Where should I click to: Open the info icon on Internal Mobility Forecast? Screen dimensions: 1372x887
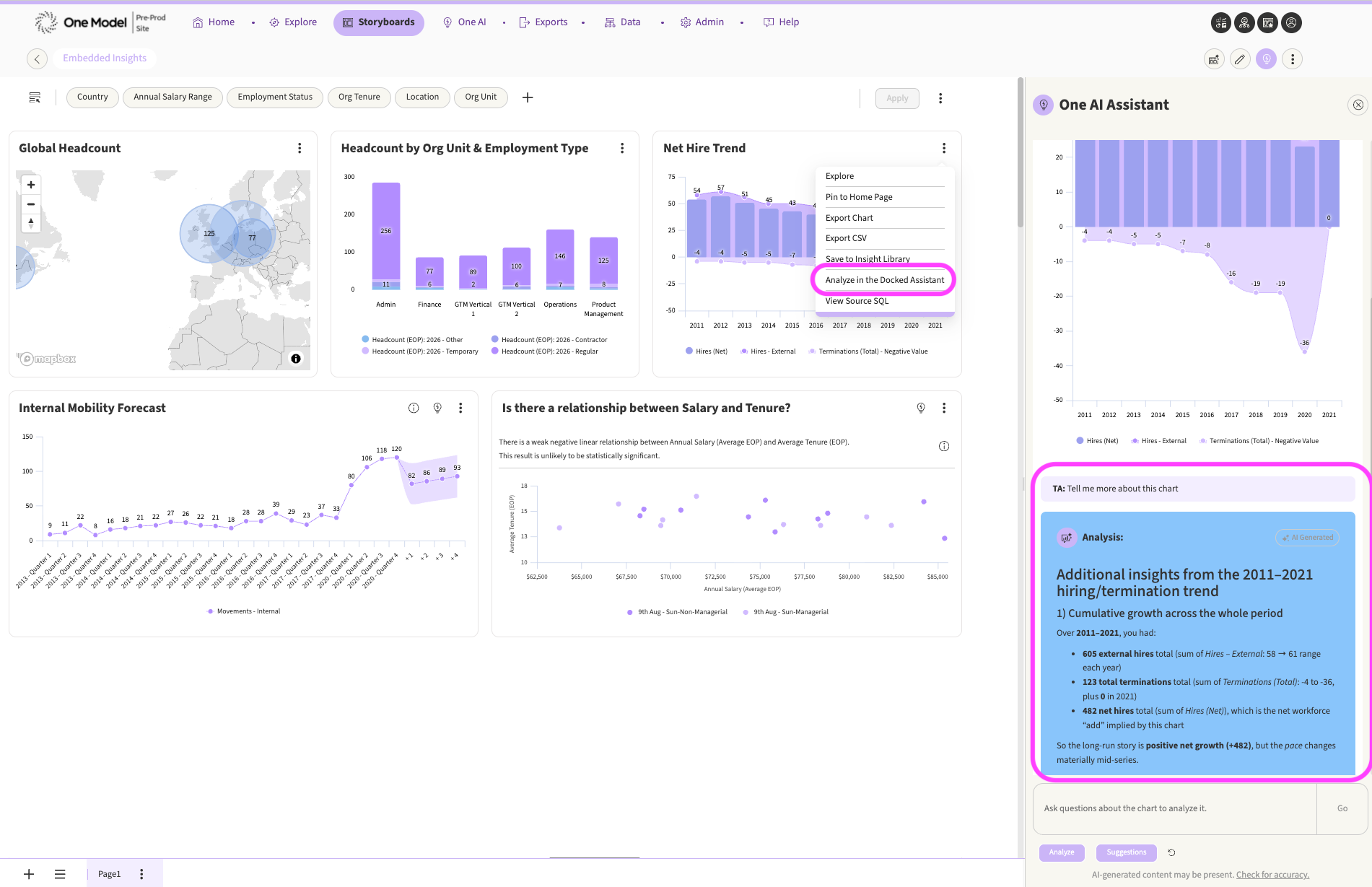tap(414, 408)
